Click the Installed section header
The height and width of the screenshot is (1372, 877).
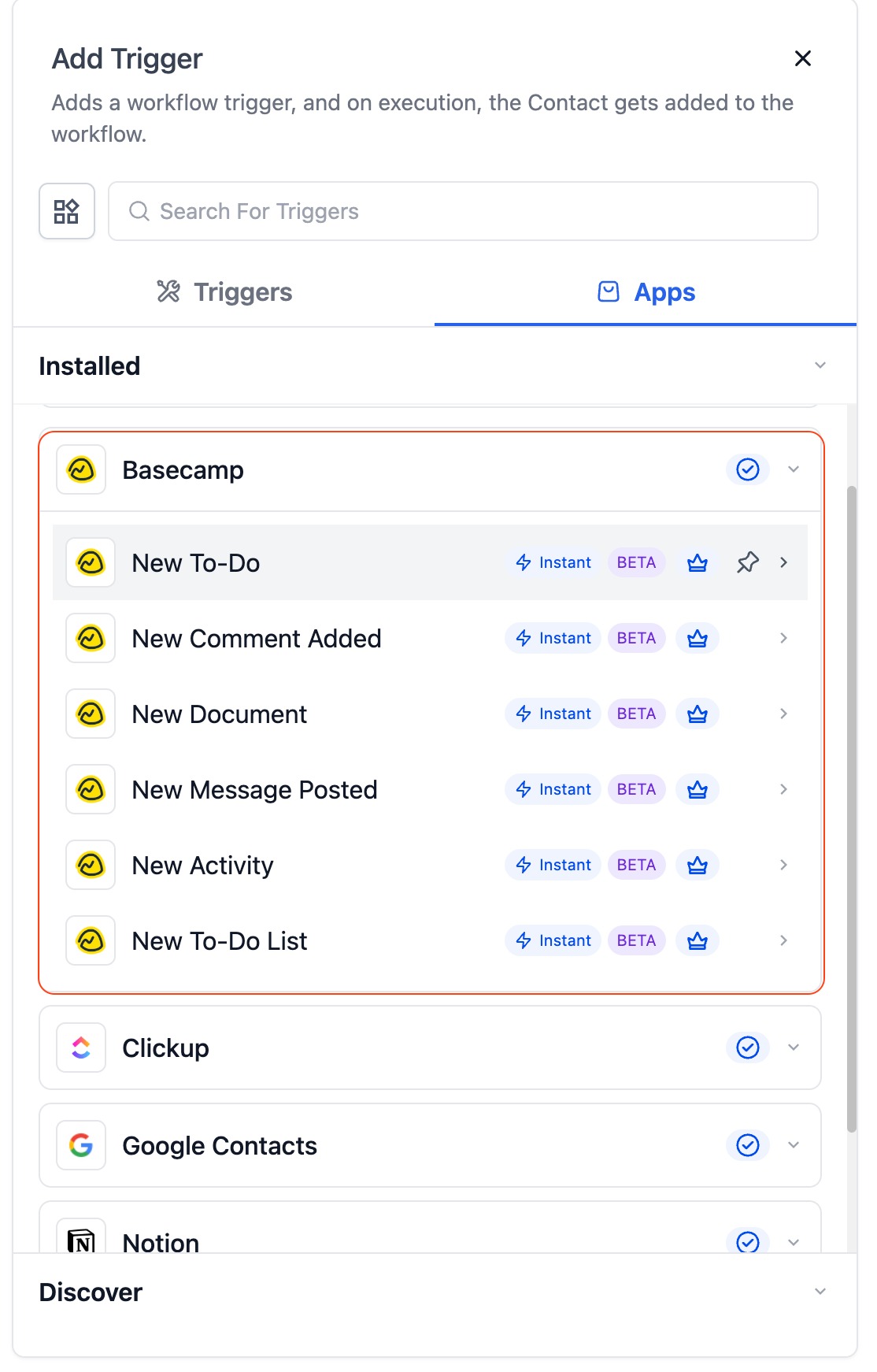tap(435, 365)
